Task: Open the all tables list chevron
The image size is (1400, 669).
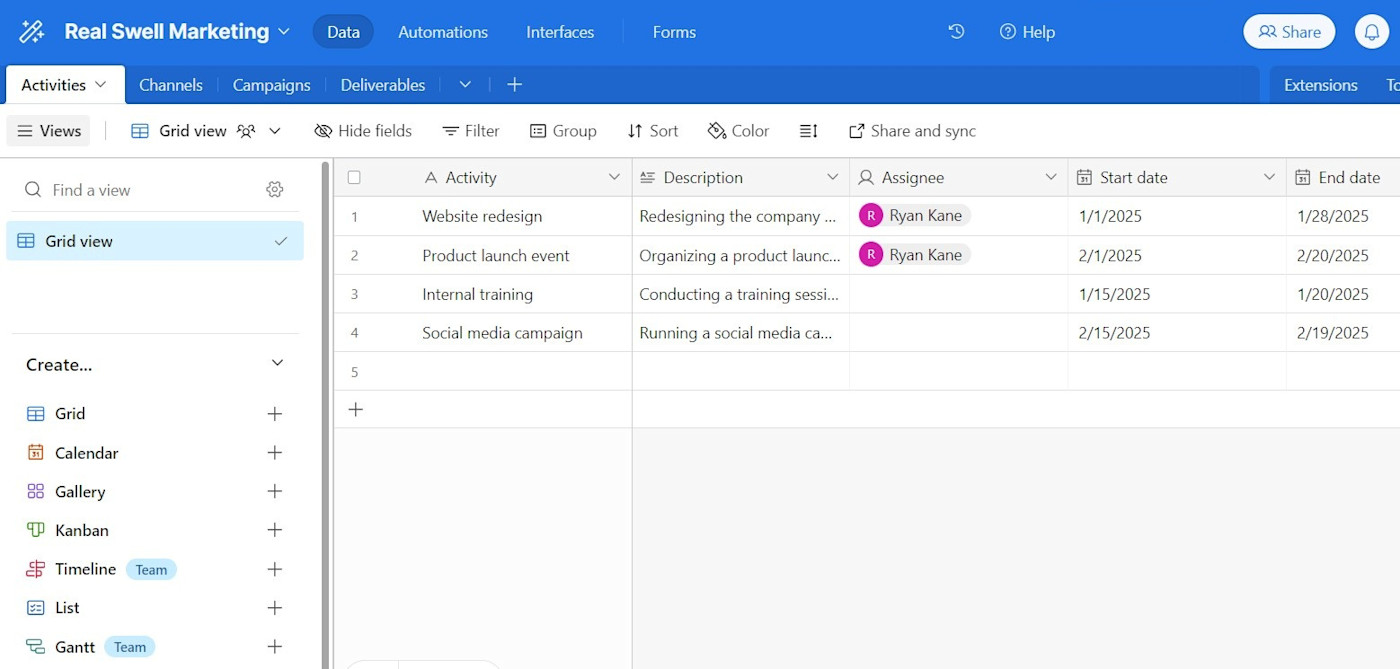Action: tap(465, 85)
